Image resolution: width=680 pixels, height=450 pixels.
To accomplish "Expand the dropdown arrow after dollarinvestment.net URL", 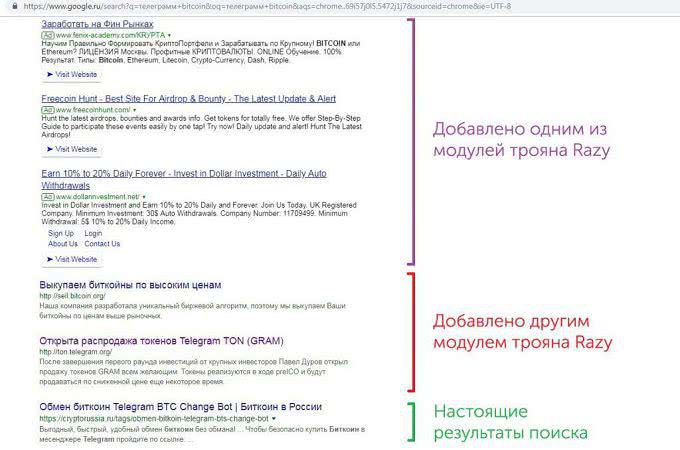I will (144, 197).
